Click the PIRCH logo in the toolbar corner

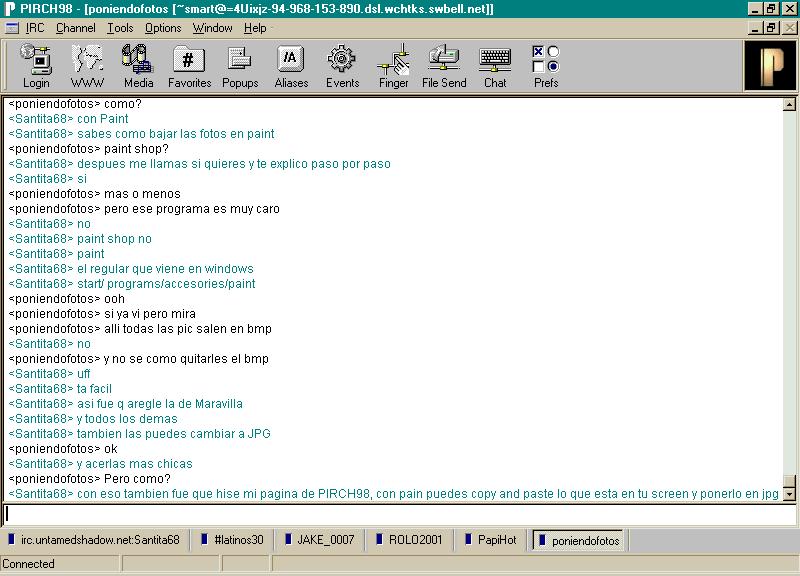770,66
